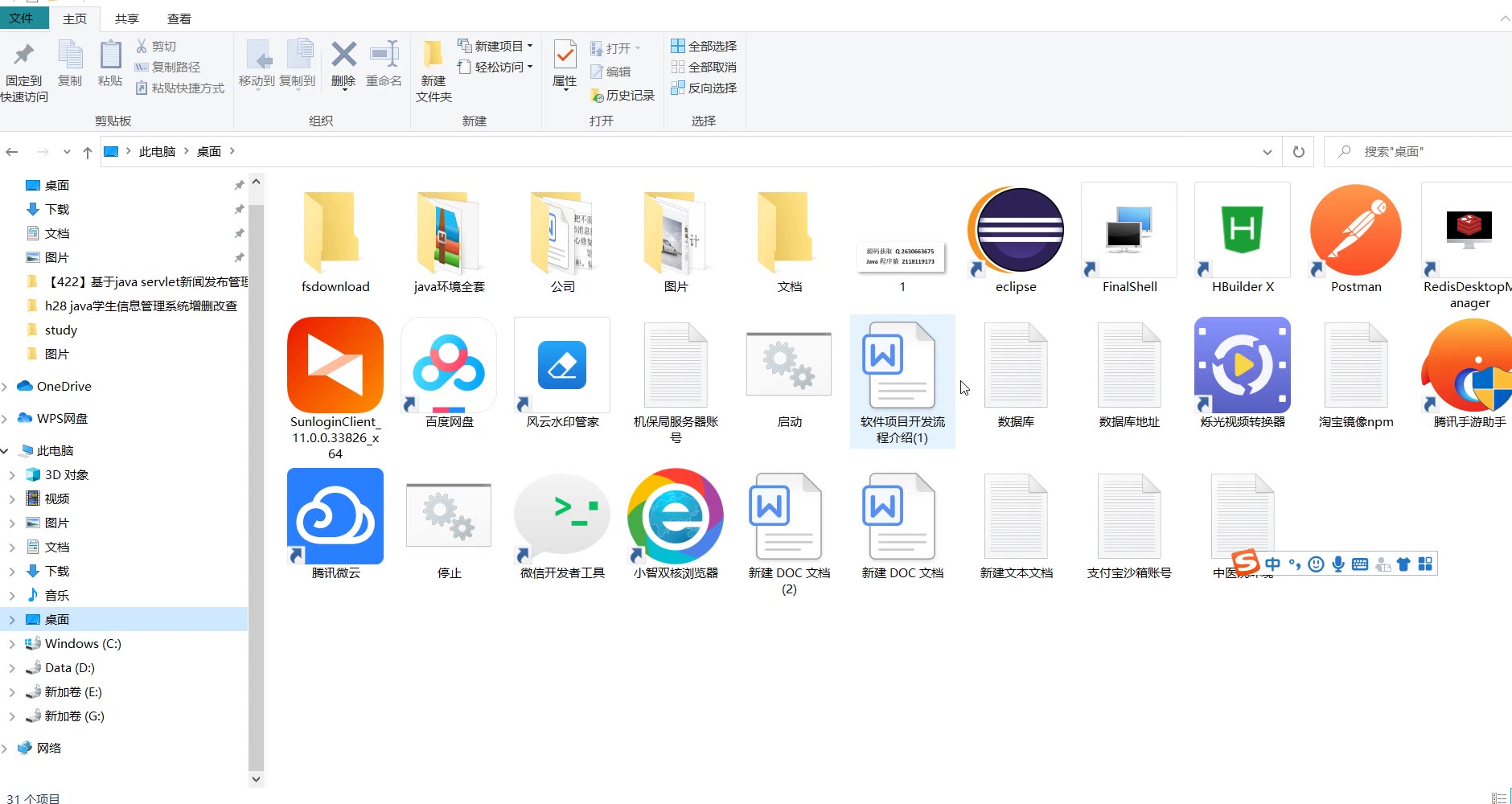Open the 轻松访问 dropdown
The height and width of the screenshot is (804, 1512).
495,67
